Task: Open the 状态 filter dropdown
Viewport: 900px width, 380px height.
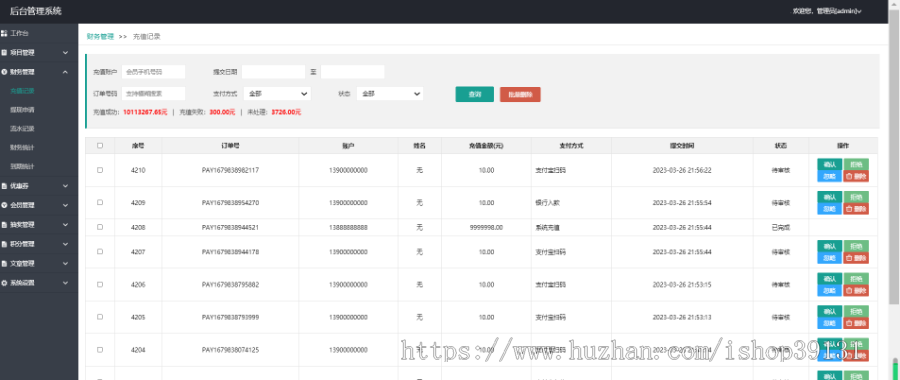Action: [x=390, y=94]
